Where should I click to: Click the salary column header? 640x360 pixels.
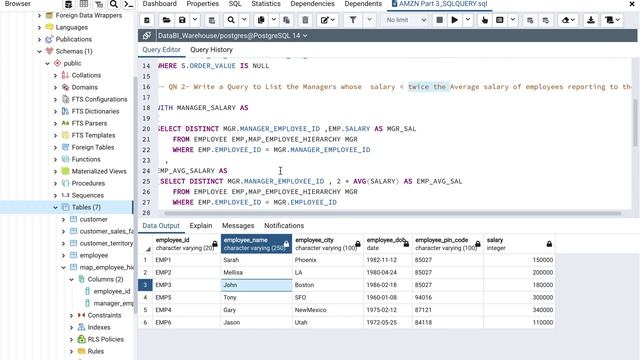click(x=519, y=244)
